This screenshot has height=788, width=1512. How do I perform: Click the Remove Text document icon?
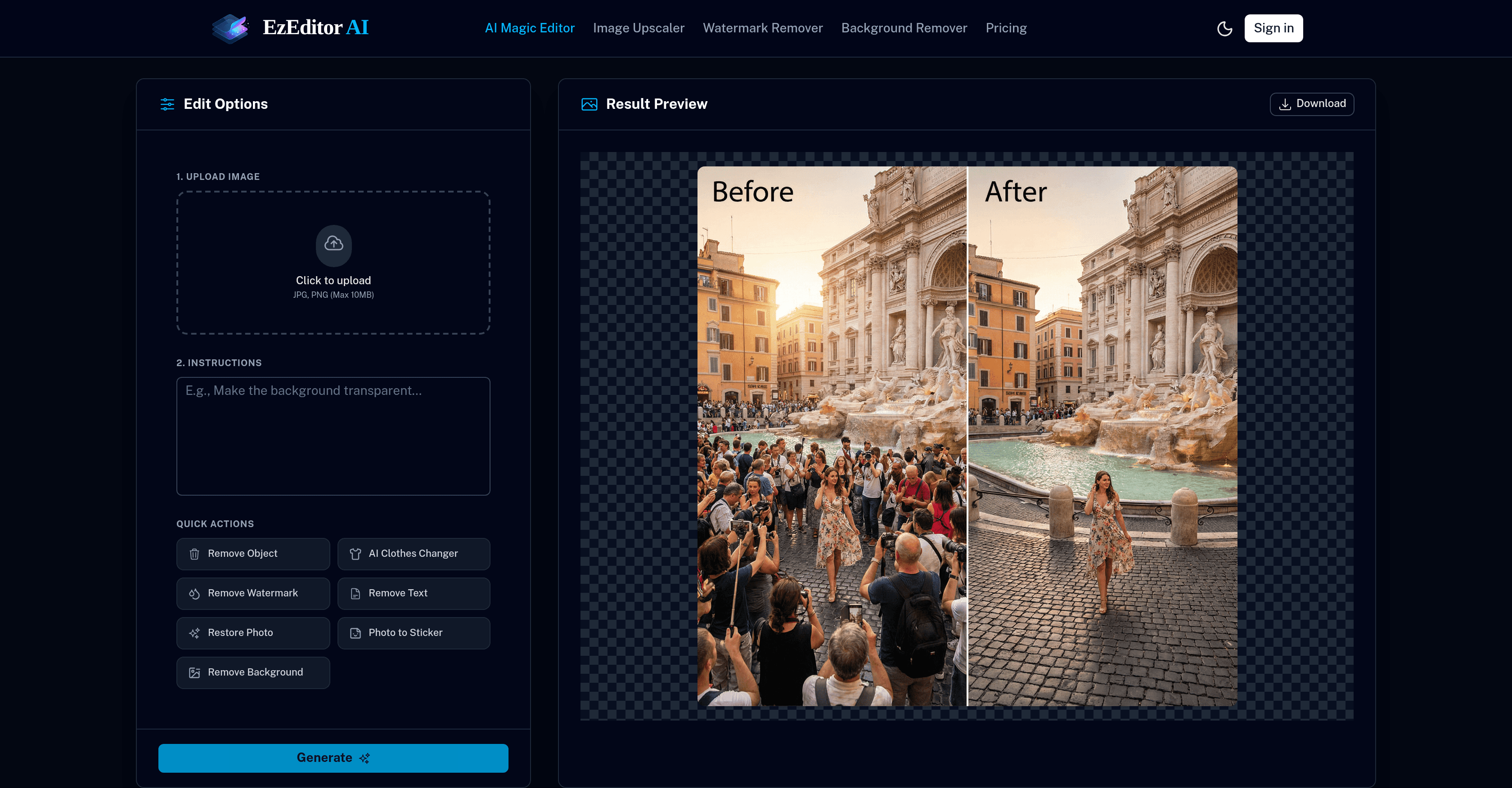(355, 593)
